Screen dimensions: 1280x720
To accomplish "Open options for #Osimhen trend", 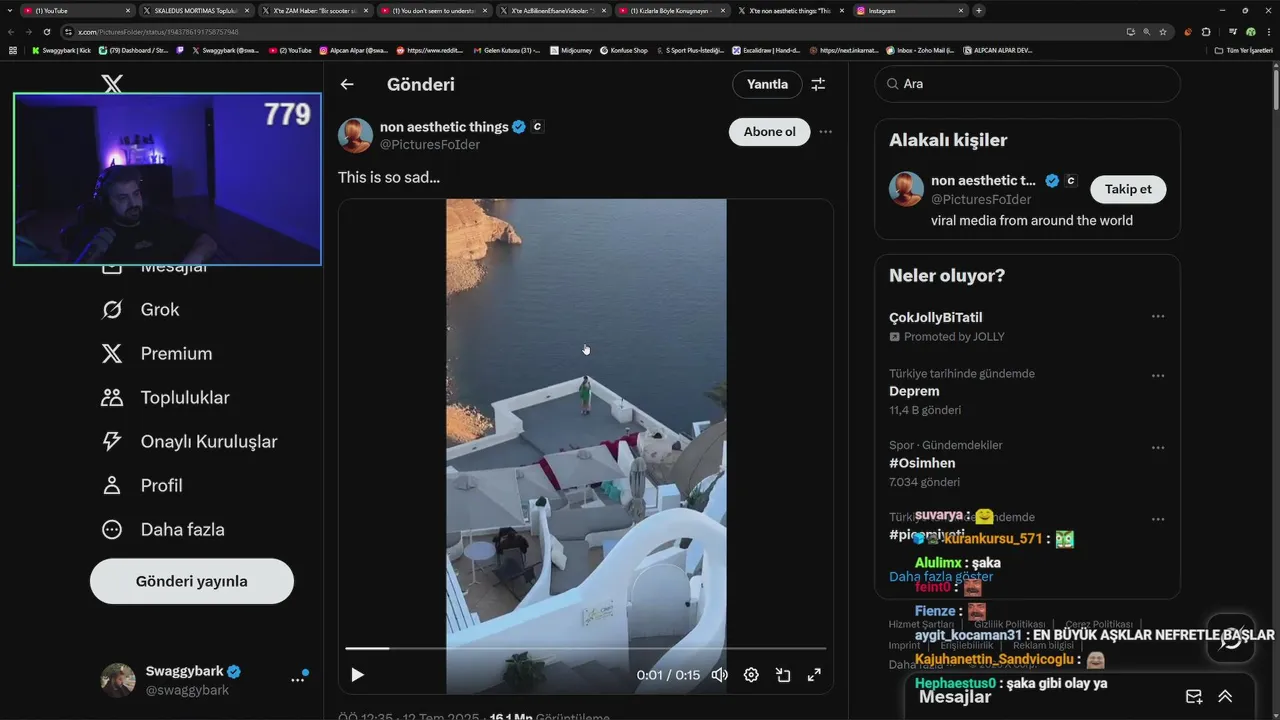I will tap(1158, 448).
